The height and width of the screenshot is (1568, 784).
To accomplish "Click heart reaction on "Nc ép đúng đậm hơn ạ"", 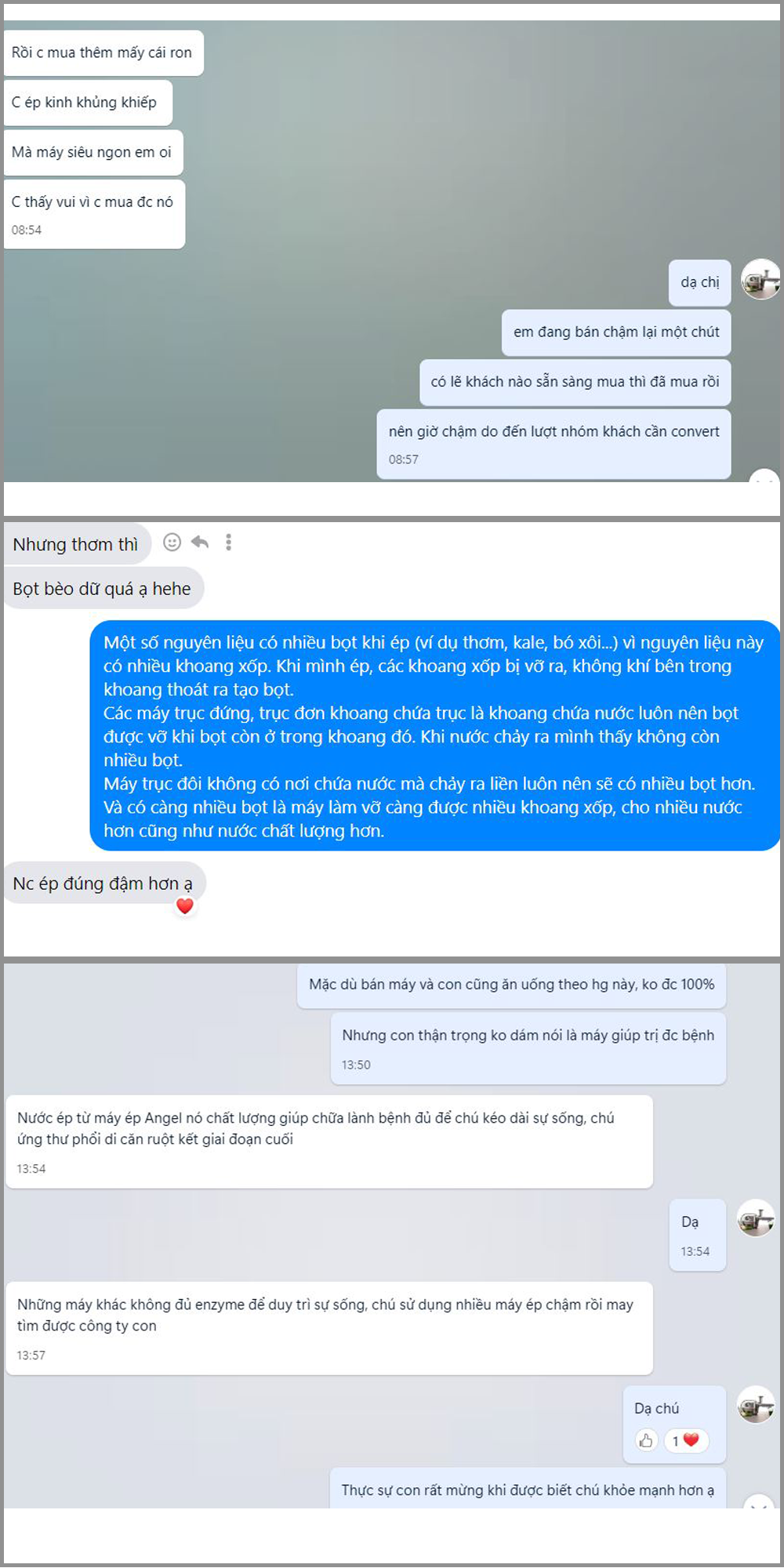I will pos(185,906).
